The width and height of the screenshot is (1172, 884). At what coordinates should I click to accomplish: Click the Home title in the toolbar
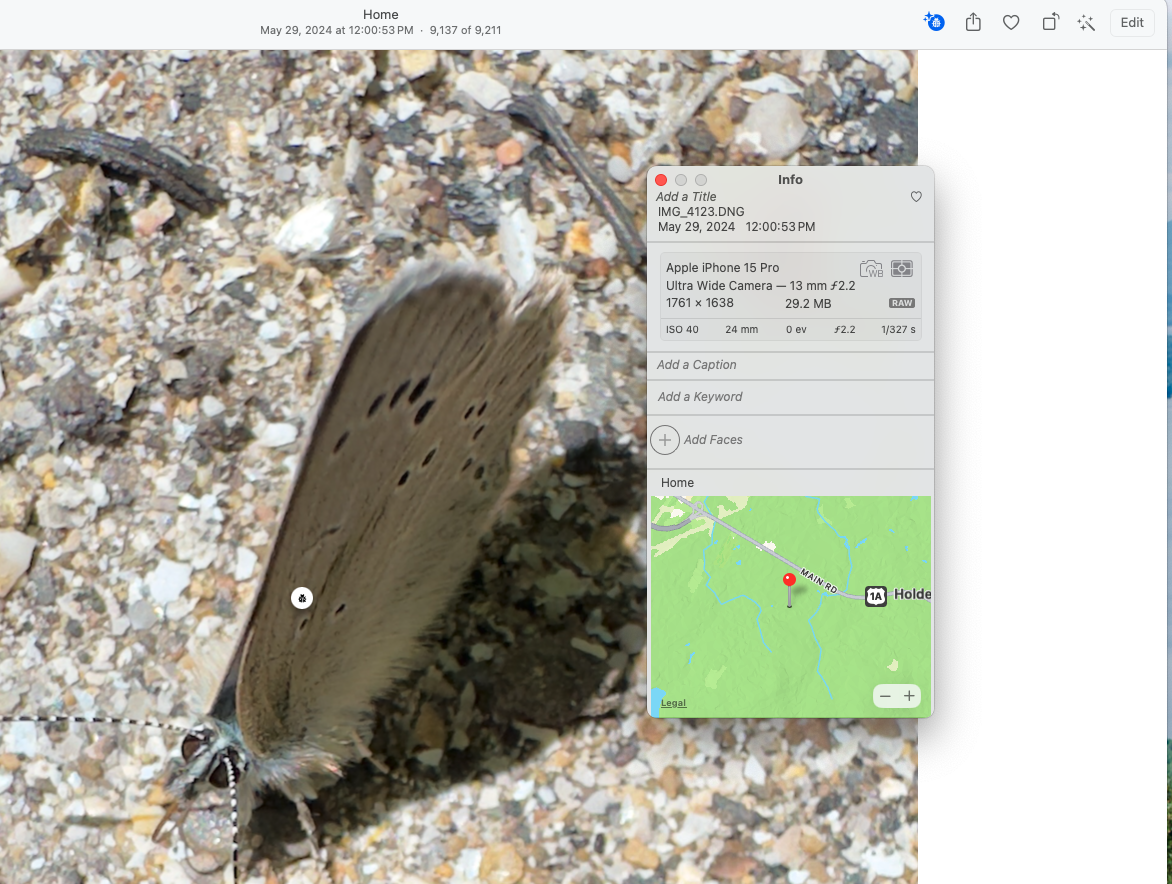[380, 14]
